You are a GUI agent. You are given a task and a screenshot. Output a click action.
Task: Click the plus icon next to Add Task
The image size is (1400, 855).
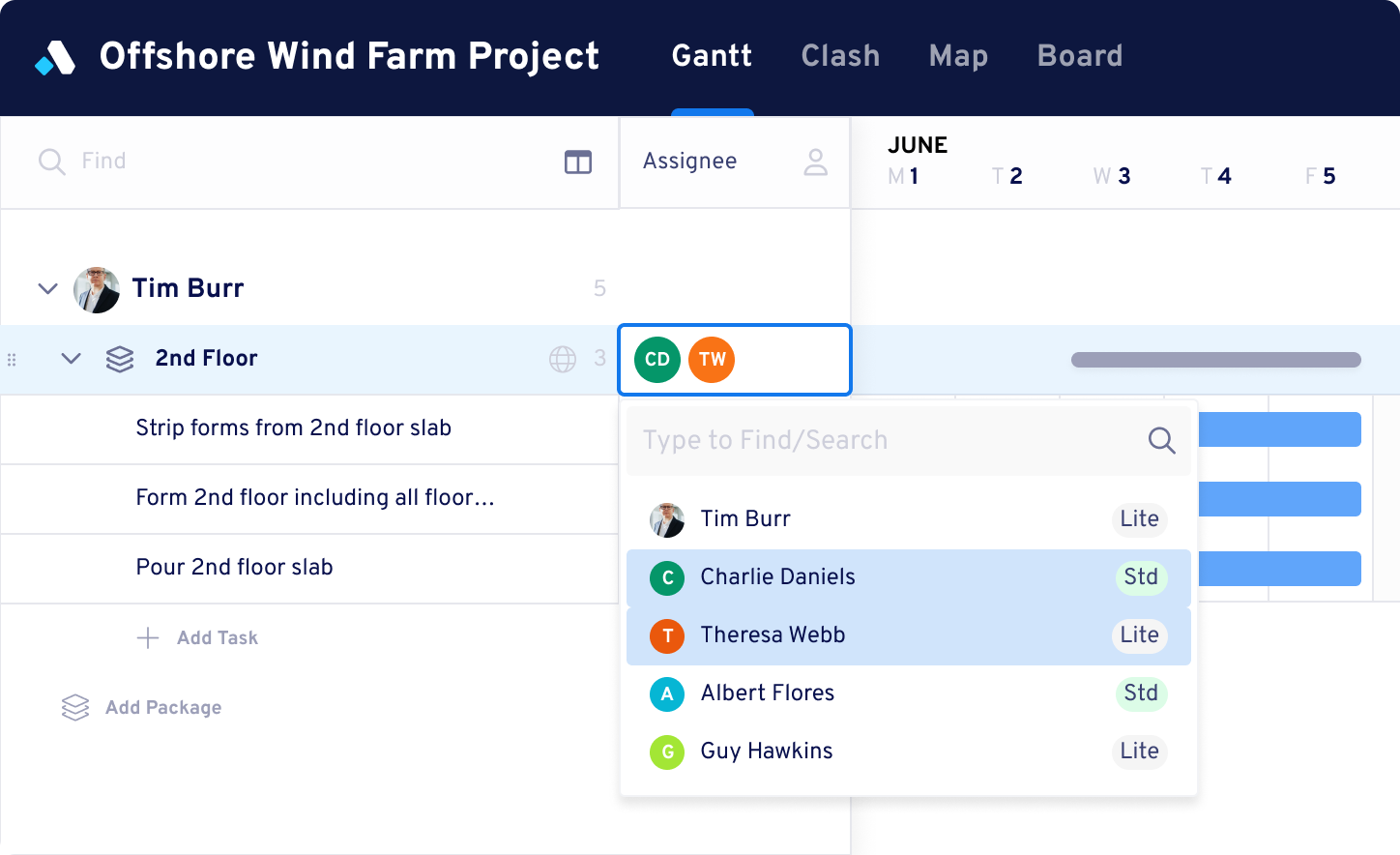pos(146,637)
